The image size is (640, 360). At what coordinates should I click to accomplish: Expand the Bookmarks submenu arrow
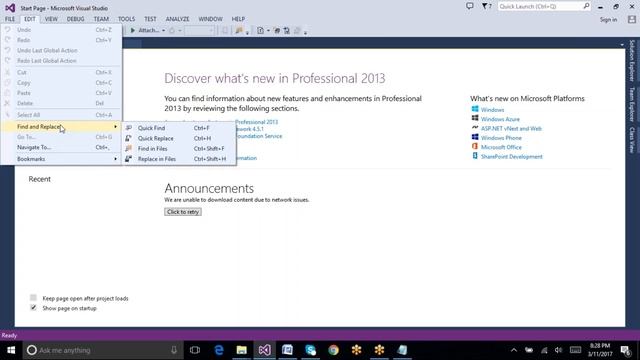click(116, 159)
